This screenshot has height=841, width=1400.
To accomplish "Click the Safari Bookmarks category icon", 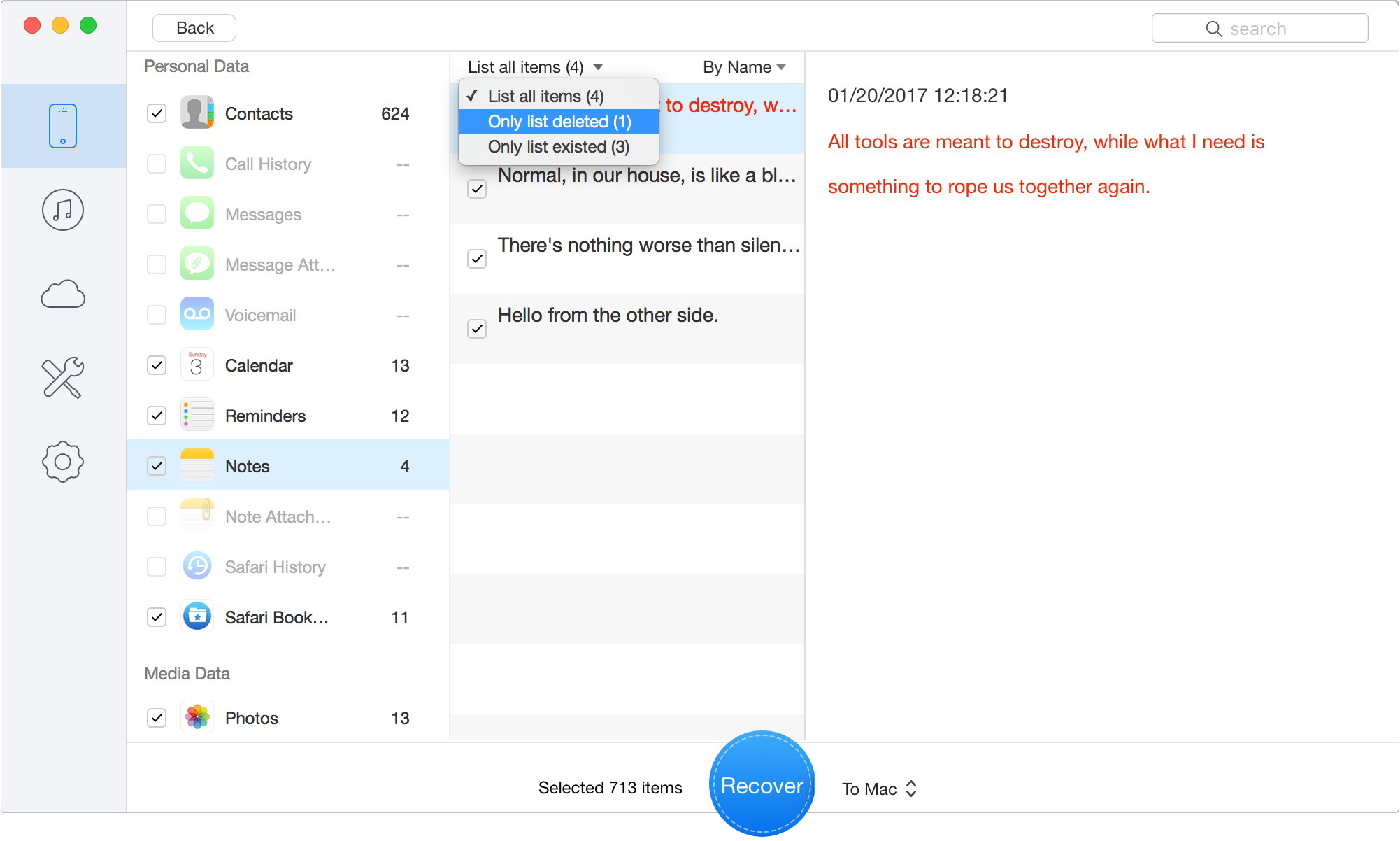I will (197, 617).
